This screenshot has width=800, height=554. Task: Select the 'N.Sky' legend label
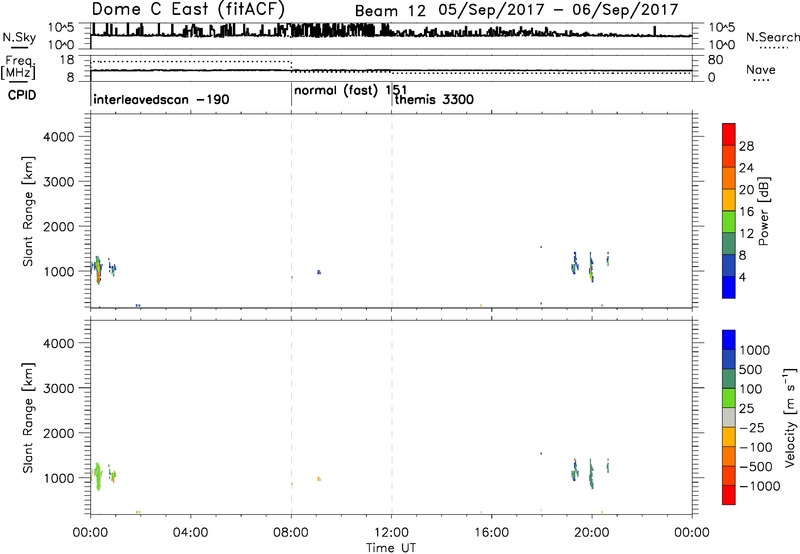click(19, 37)
